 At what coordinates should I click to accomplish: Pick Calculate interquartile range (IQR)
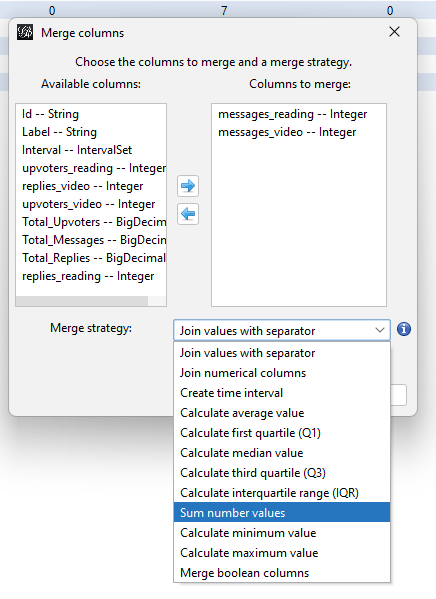[282, 493]
